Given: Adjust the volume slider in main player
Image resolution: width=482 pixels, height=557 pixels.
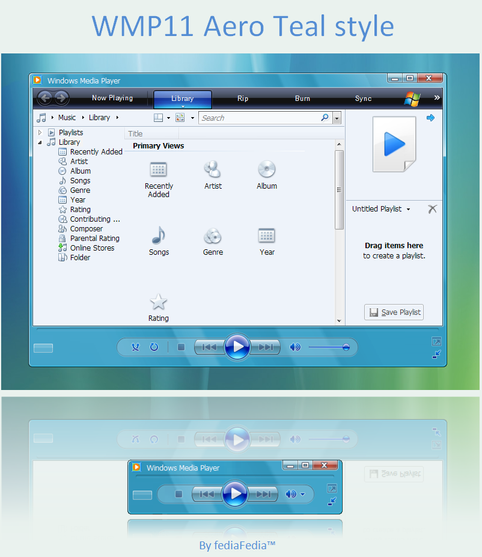Looking at the screenshot, I should (329, 347).
